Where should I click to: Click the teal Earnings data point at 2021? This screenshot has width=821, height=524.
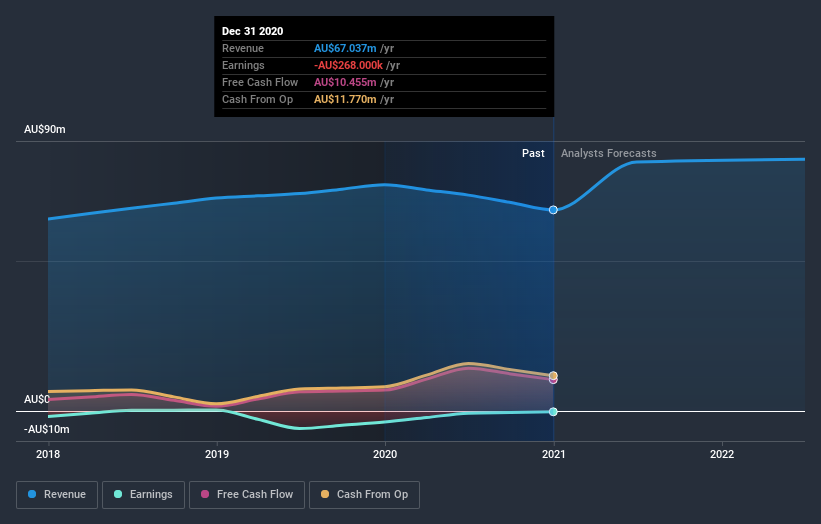[553, 412]
